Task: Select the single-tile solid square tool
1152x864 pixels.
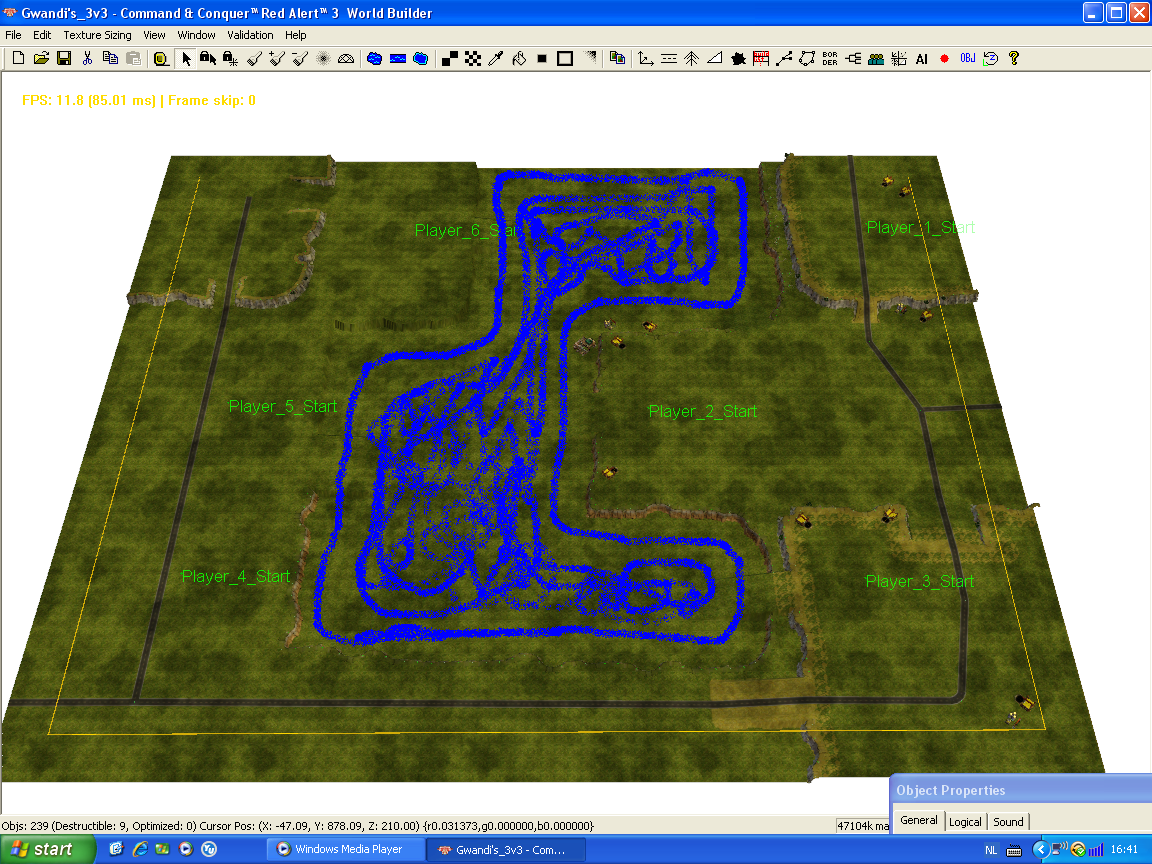Action: tap(542, 59)
